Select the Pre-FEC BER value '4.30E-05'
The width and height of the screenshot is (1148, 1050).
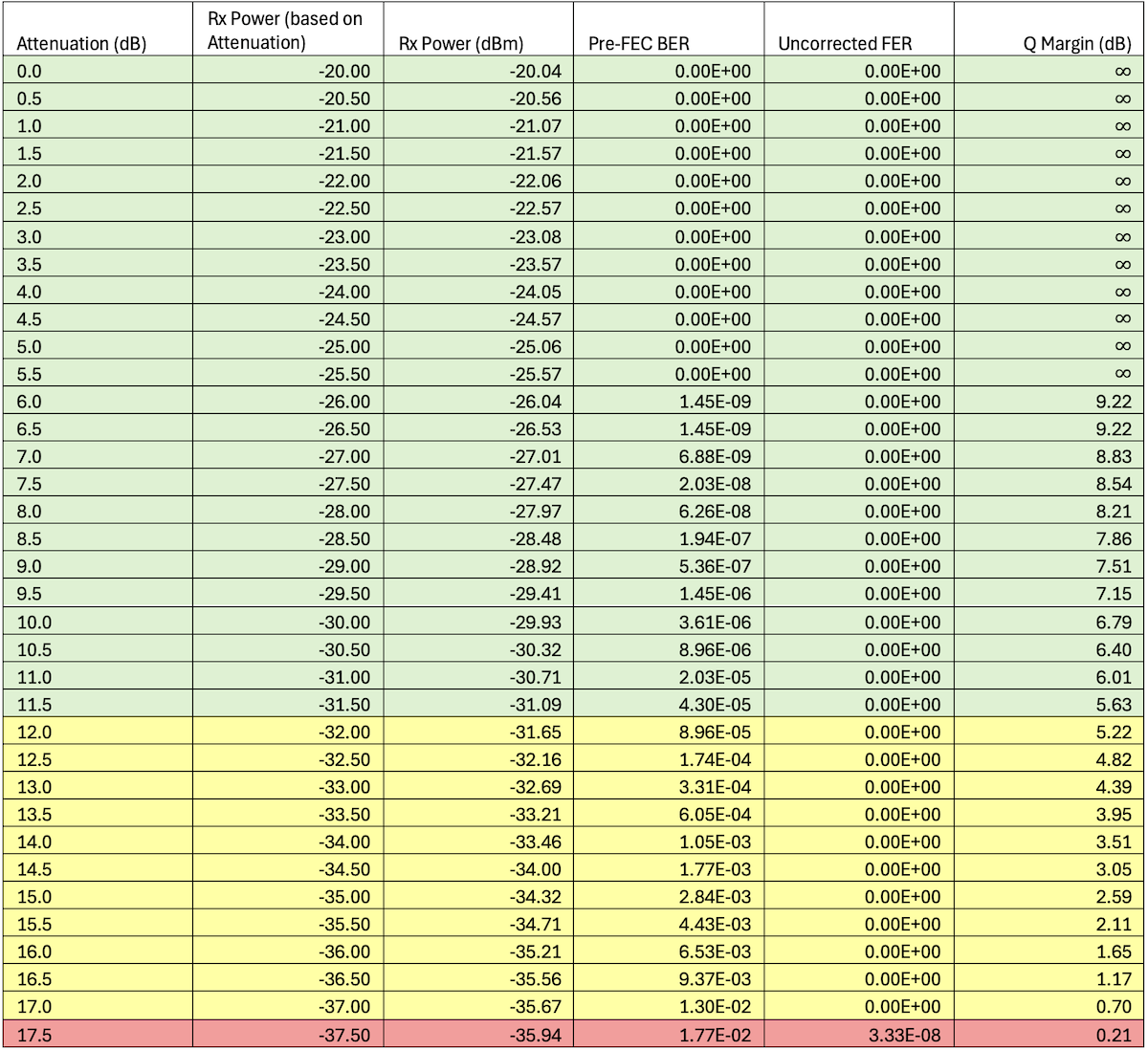pos(669,705)
